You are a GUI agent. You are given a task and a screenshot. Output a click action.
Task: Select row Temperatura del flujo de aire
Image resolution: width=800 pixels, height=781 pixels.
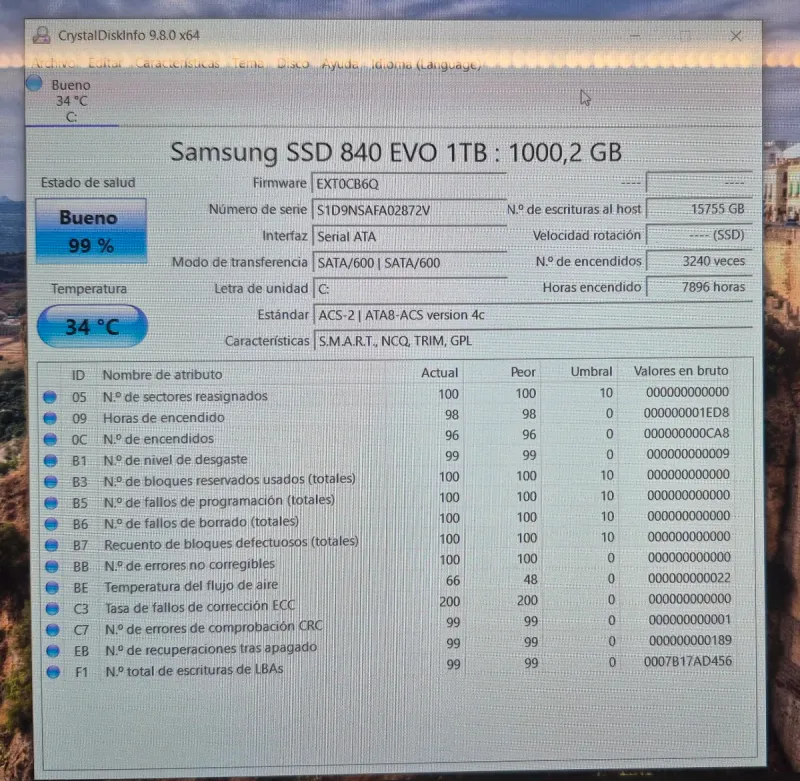(389, 583)
